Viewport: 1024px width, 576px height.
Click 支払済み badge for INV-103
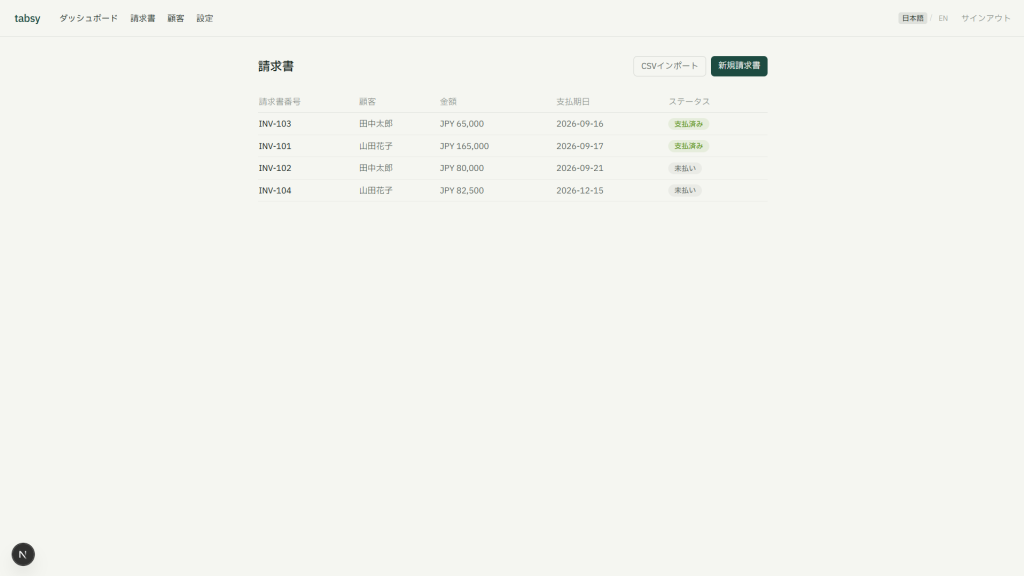point(688,123)
